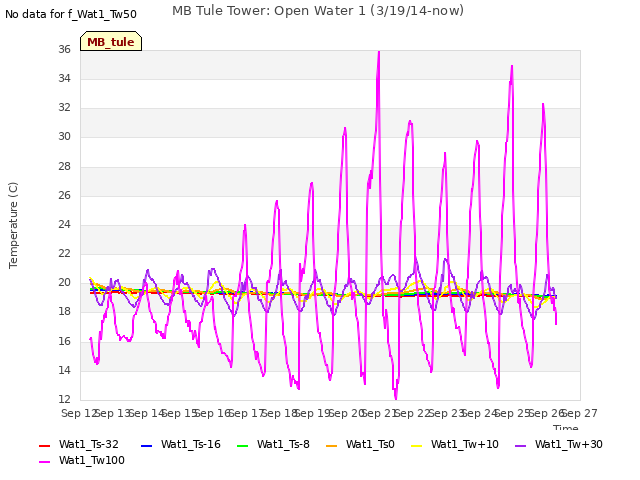The image size is (640, 480).
Task: Click the magenta trough near 12 degrees
Action: [x=396, y=398]
